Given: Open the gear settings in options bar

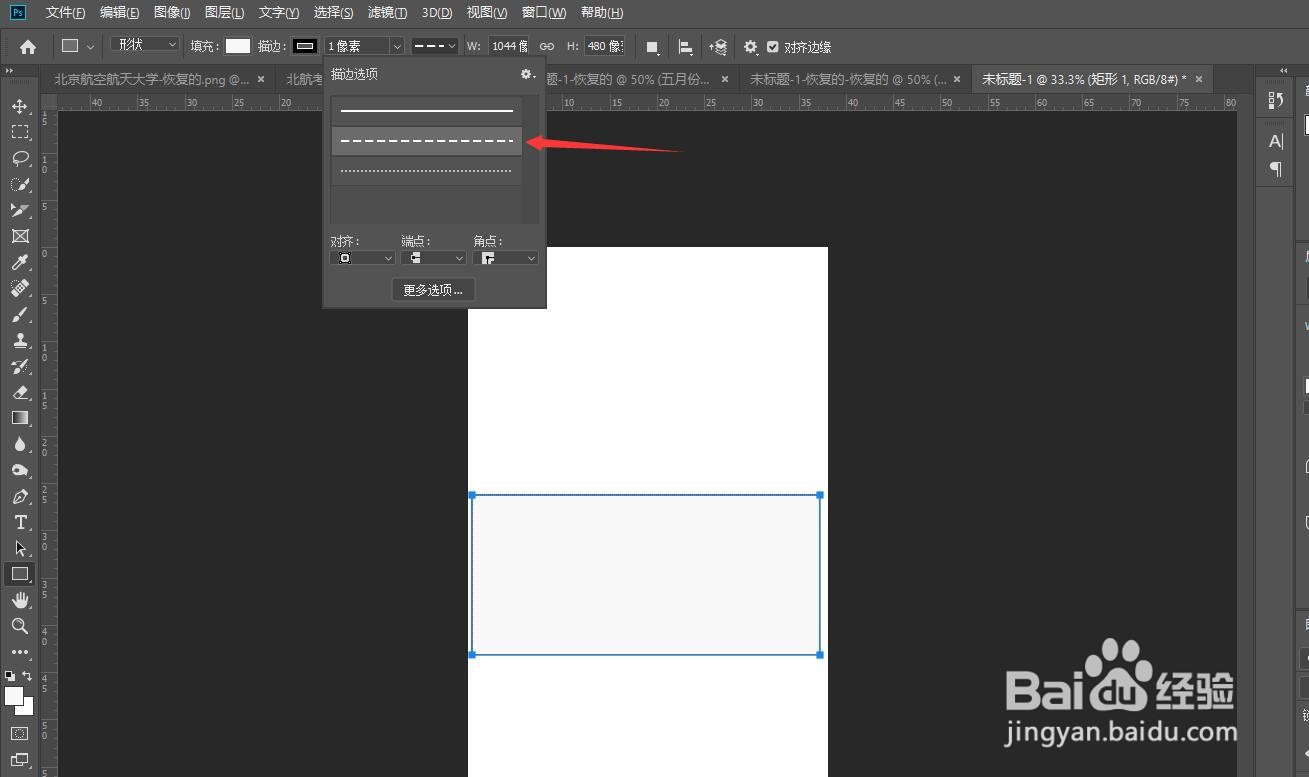Looking at the screenshot, I should click(750, 47).
